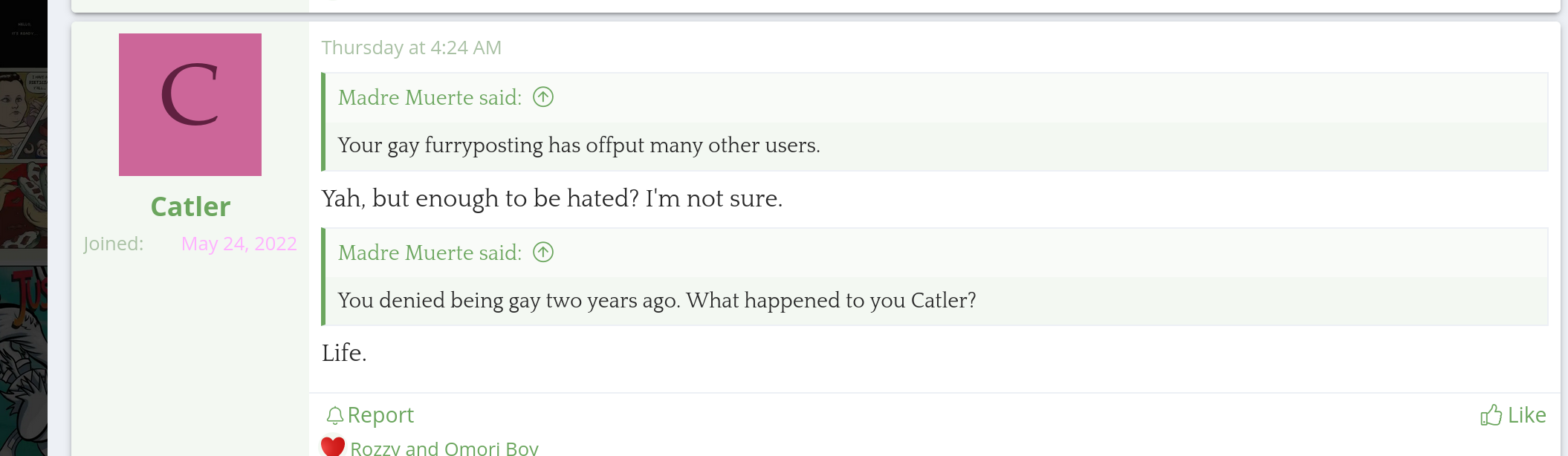The image size is (1568, 456).
Task: Open the first 'Madre Muerte said:' quote link
Action: click(x=430, y=97)
